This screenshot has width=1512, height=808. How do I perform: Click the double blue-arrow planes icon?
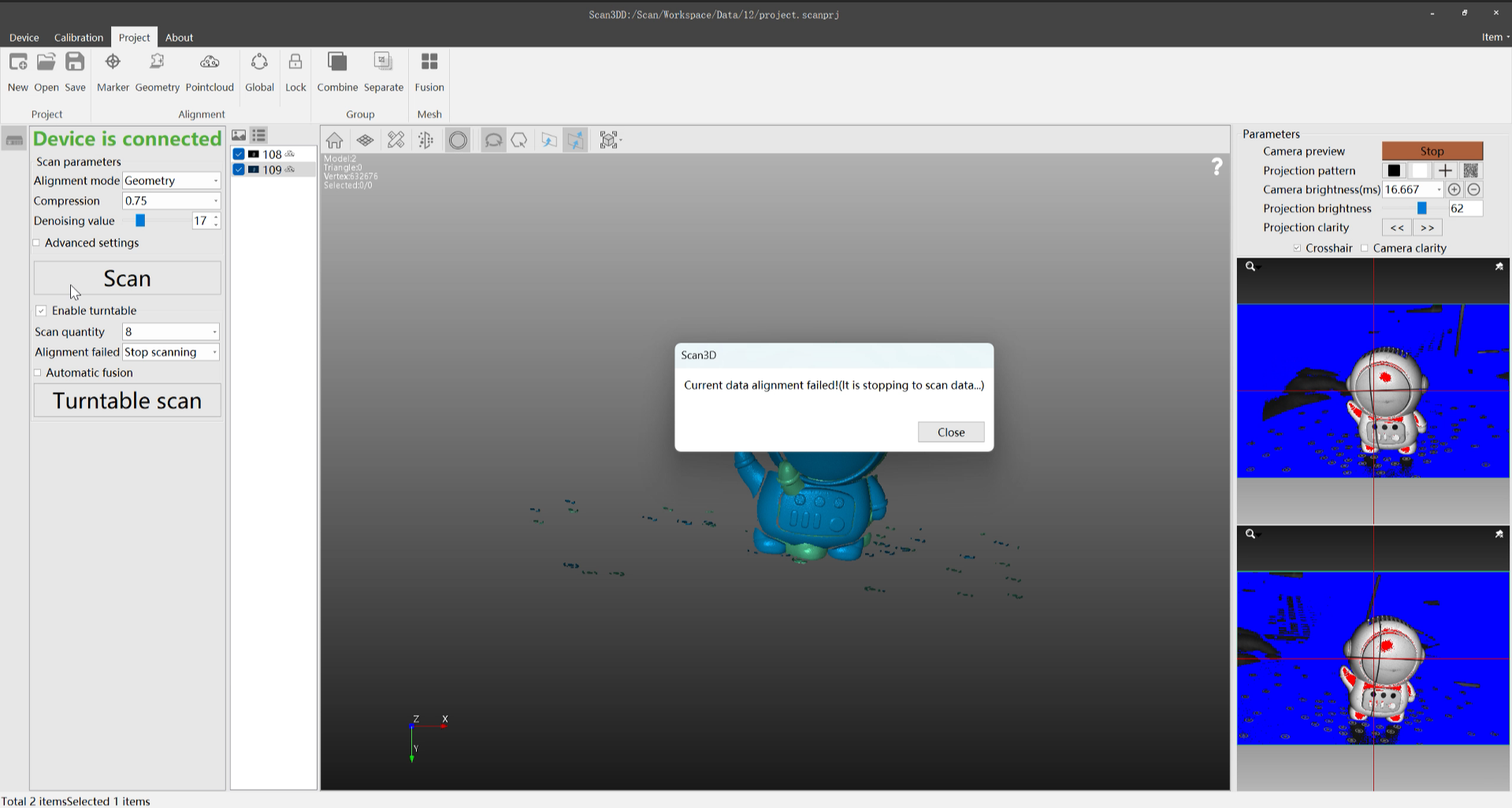pyautogui.click(x=576, y=140)
